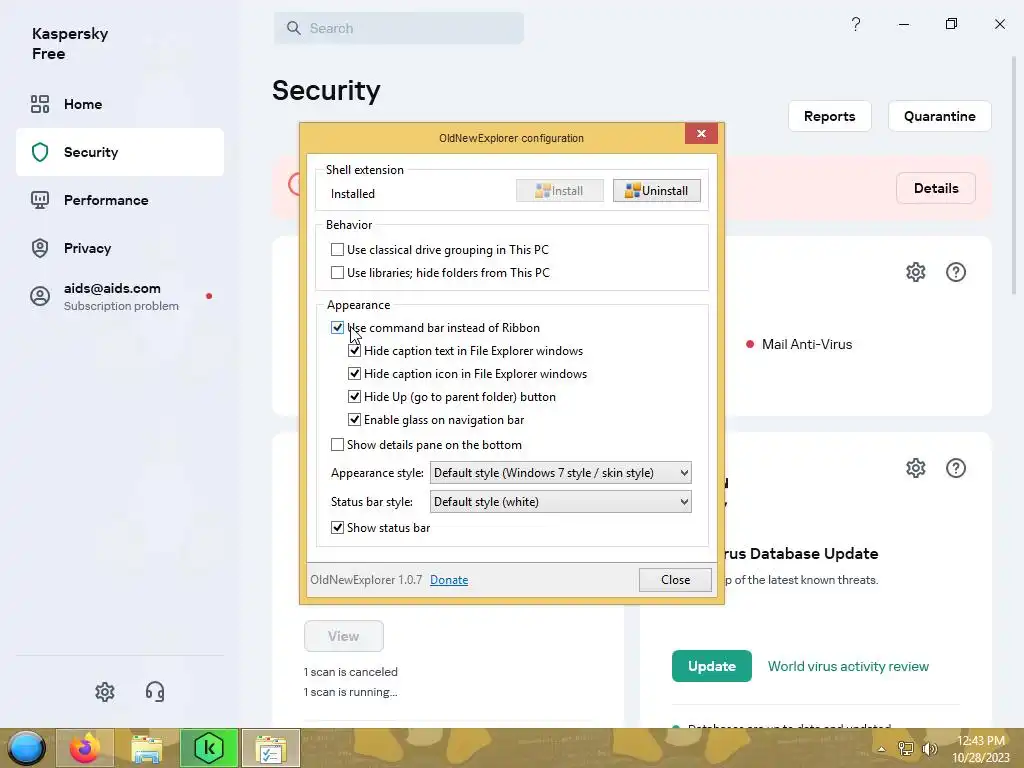Click the Details button in red banner
This screenshot has height=768, width=1024.
[936, 188]
